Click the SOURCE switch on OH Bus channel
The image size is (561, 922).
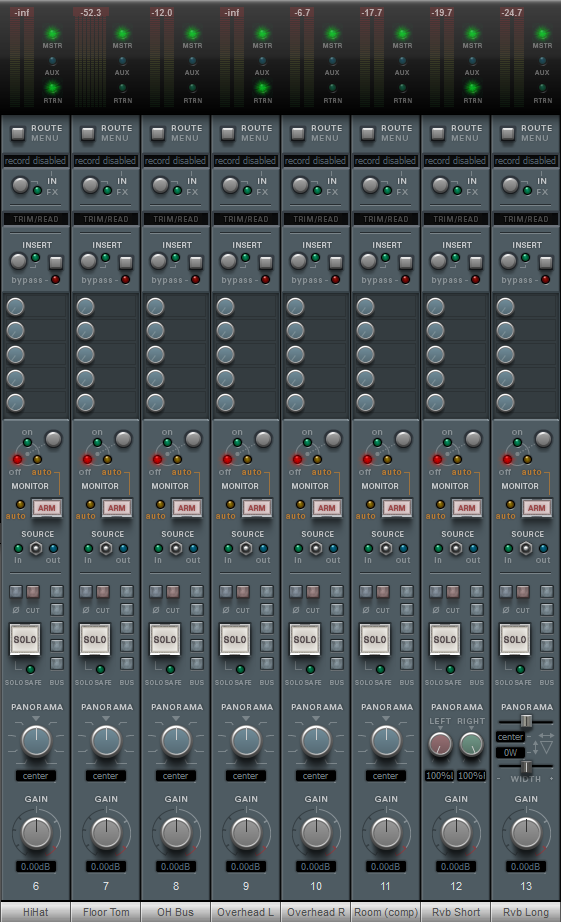pos(176,548)
